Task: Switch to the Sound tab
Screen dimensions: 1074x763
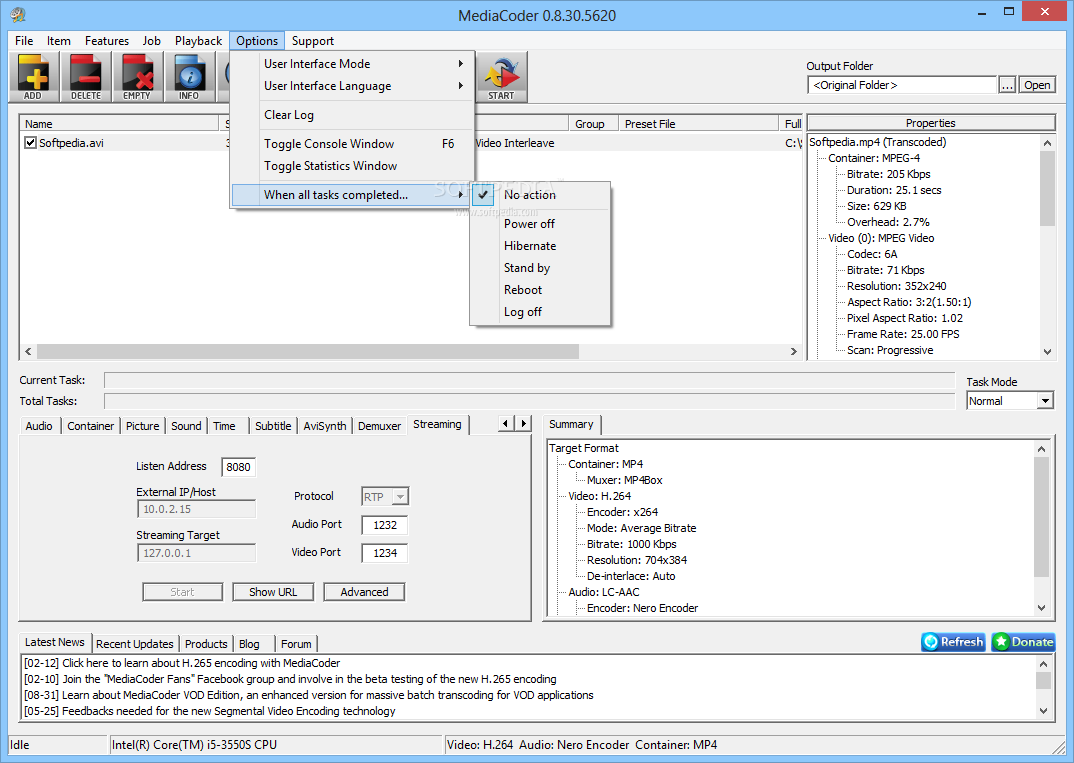Action: (186, 426)
